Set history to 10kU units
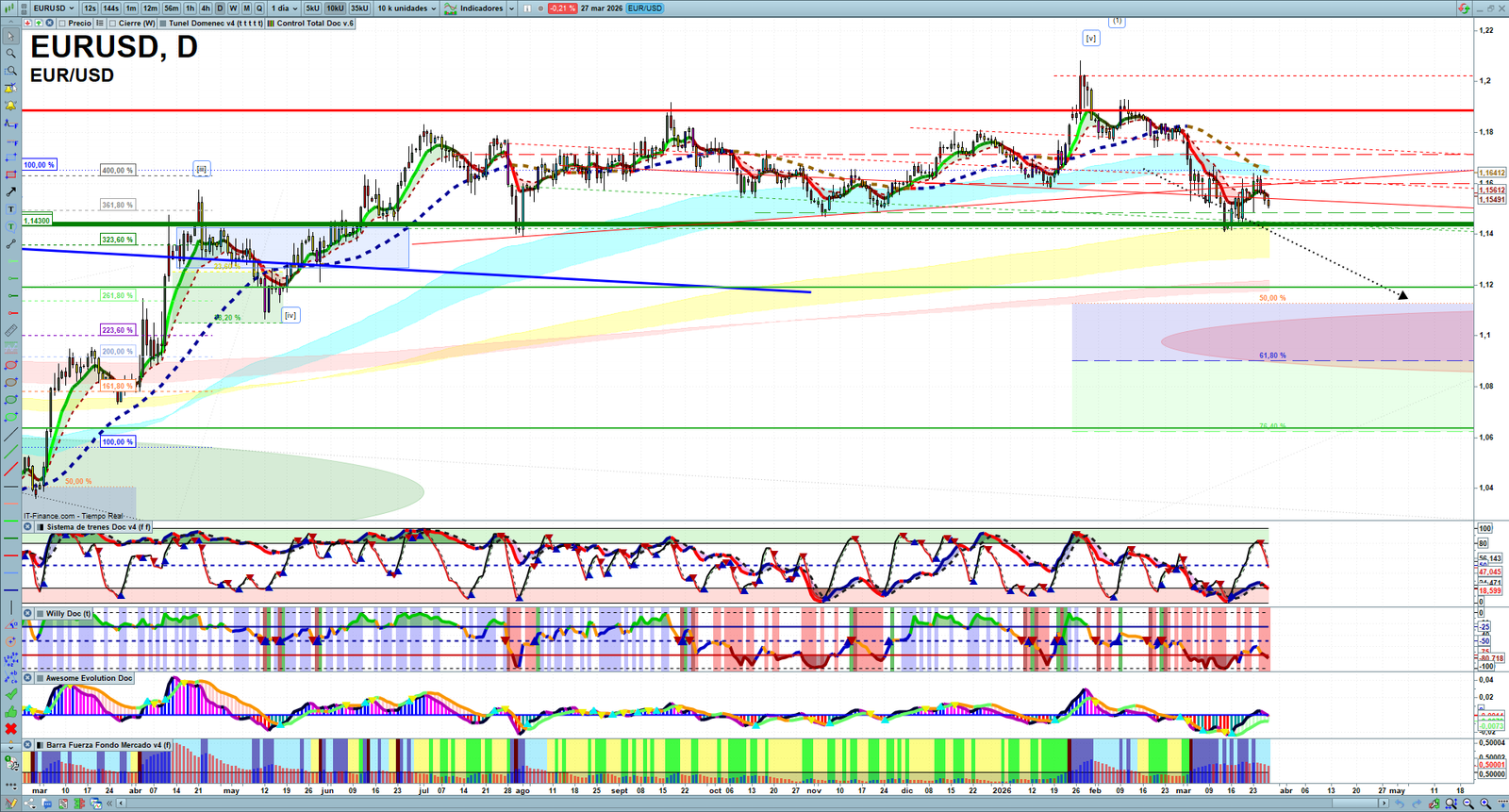 click(335, 8)
